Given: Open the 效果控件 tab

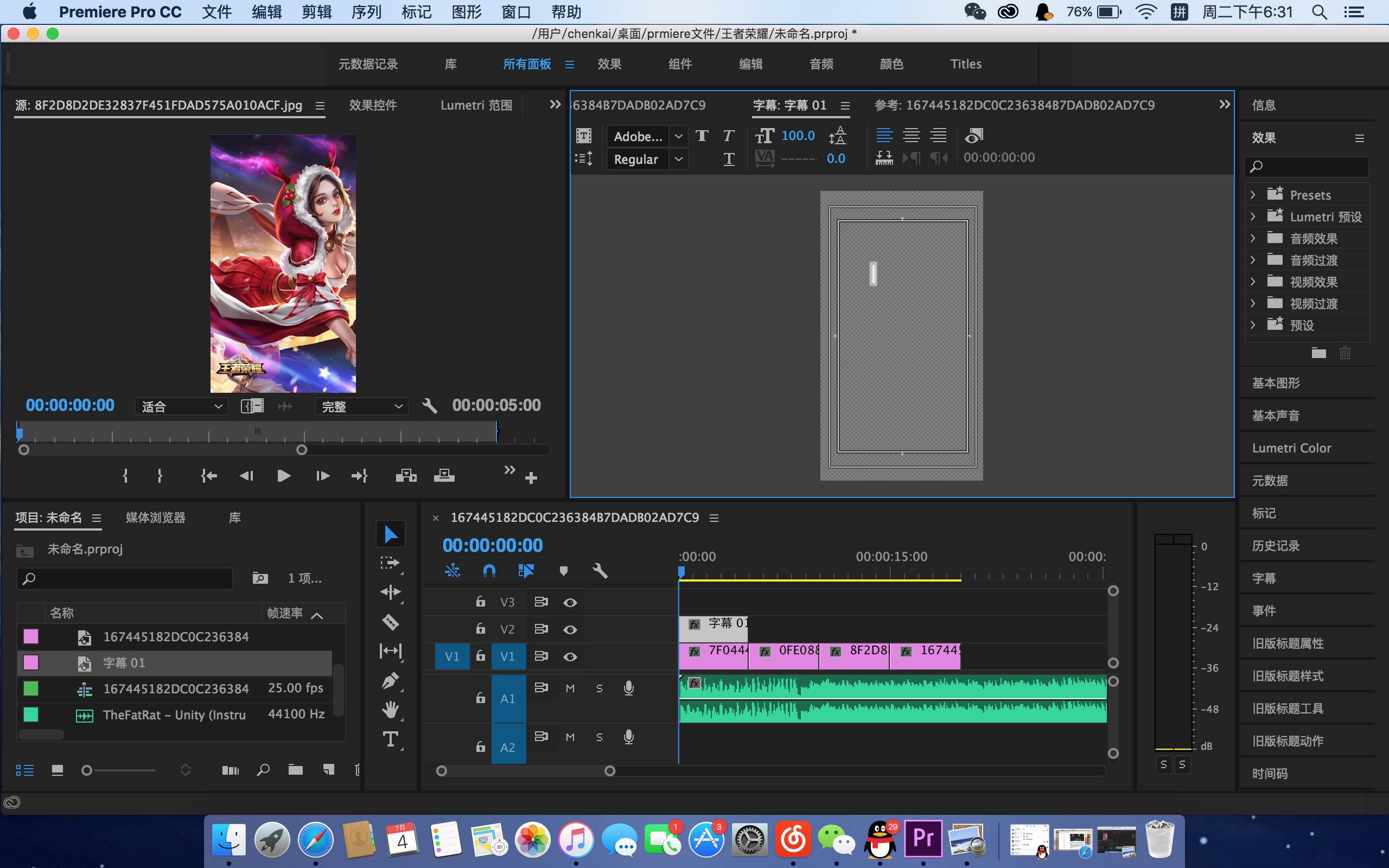Looking at the screenshot, I should coord(373,105).
